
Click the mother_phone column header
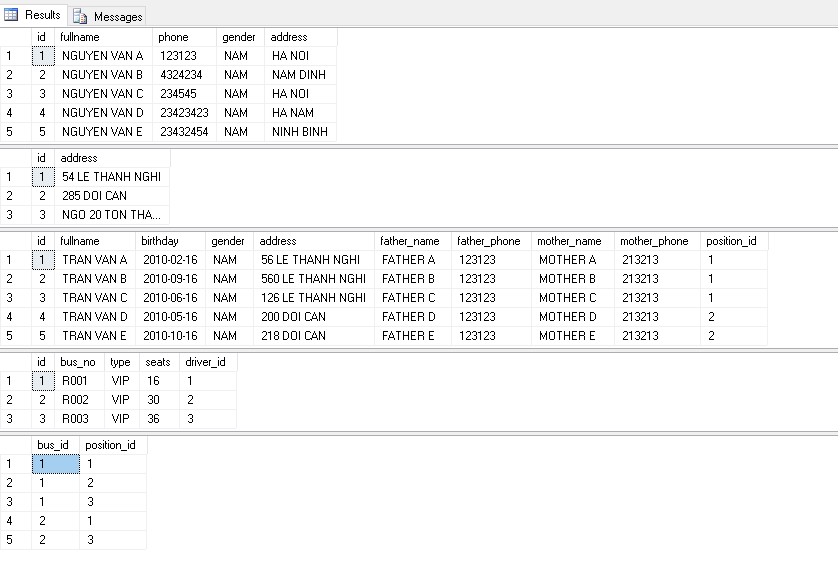tap(654, 241)
